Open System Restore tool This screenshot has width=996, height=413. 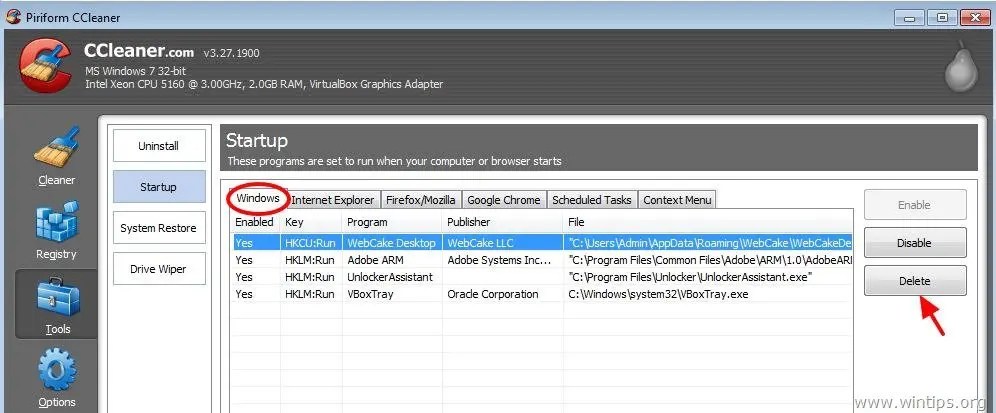coord(159,228)
